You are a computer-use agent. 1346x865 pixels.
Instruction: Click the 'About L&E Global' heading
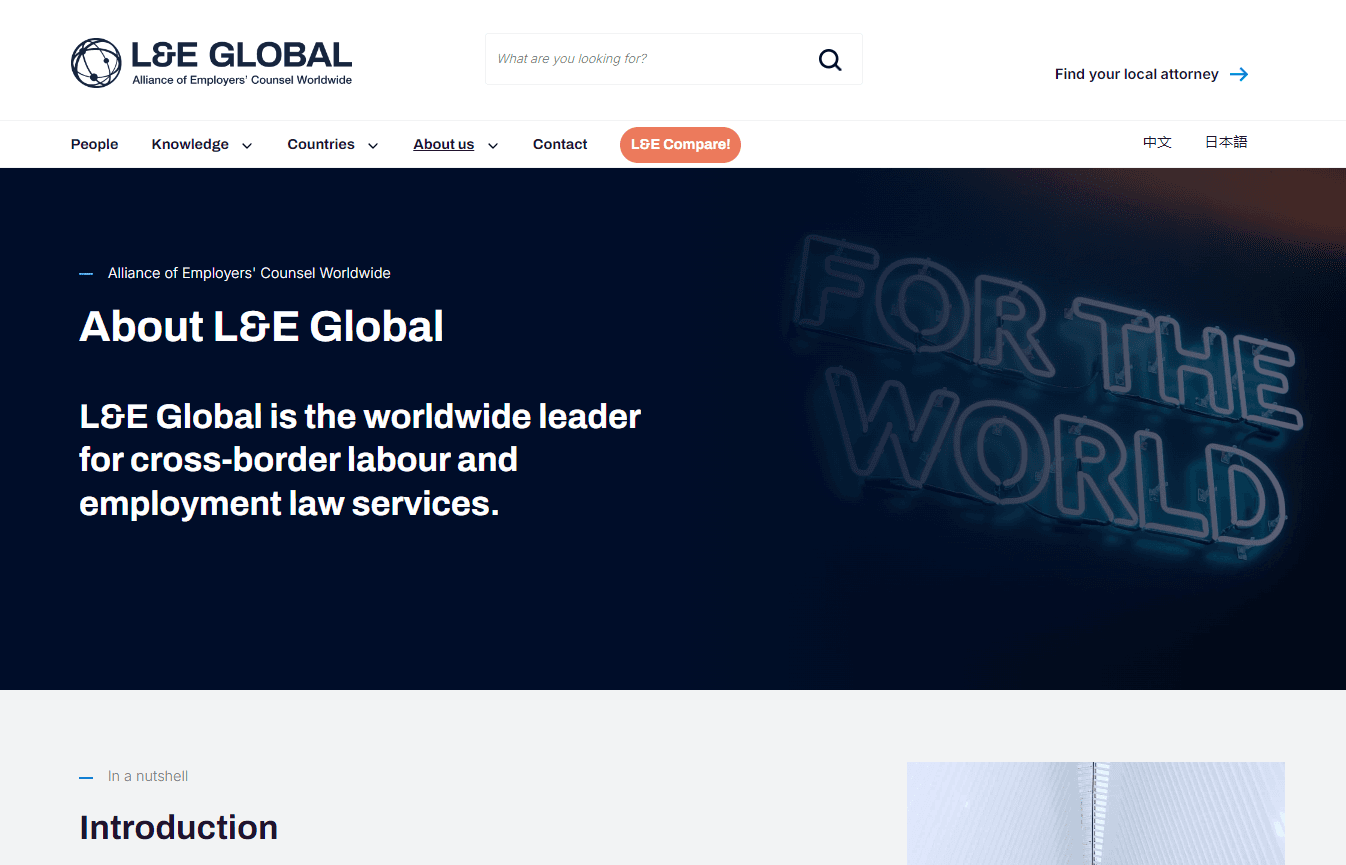pyautogui.click(x=261, y=326)
